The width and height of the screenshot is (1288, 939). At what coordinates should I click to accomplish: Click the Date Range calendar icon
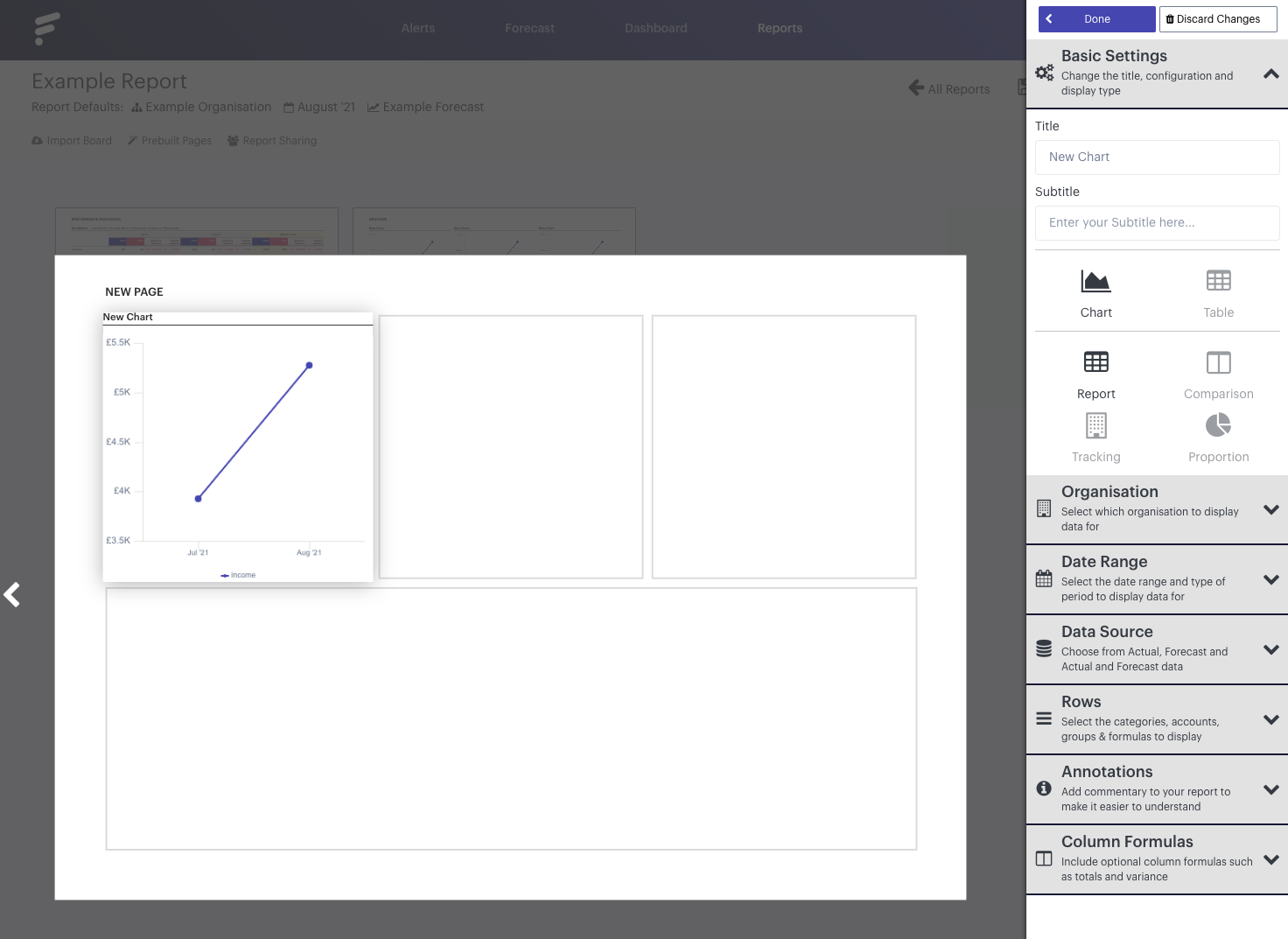pyautogui.click(x=1044, y=578)
